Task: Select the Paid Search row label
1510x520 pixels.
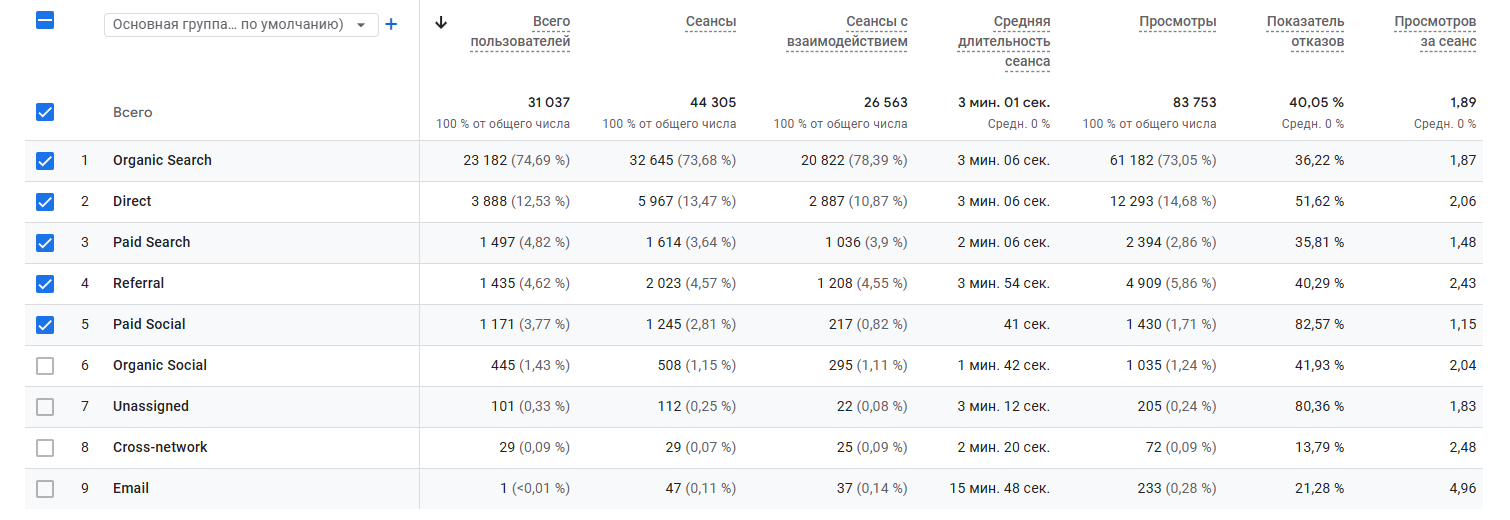Action: point(151,242)
